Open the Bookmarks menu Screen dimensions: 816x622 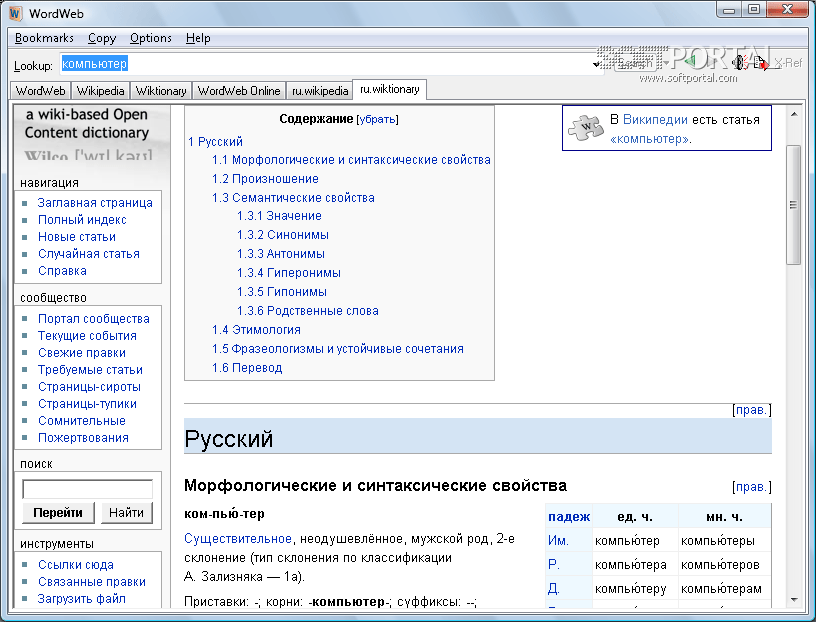pos(44,38)
